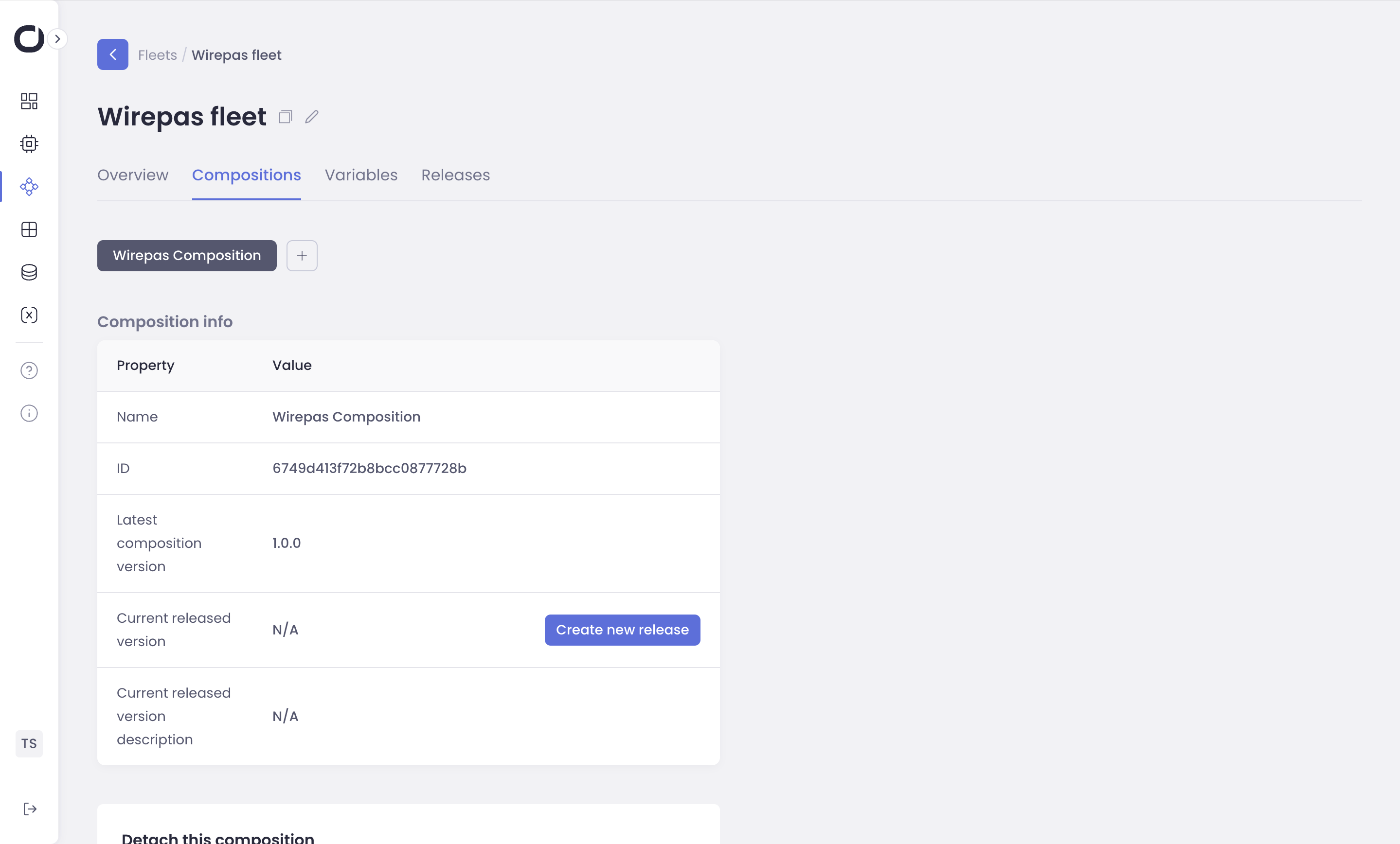The height and width of the screenshot is (844, 1400).
Task: Add a composition with the plus button
Action: tap(302, 256)
